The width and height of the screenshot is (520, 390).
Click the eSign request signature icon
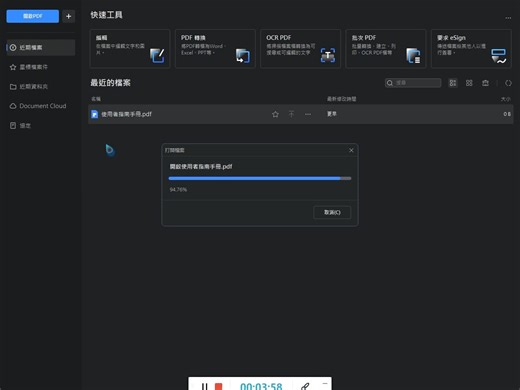coord(499,56)
